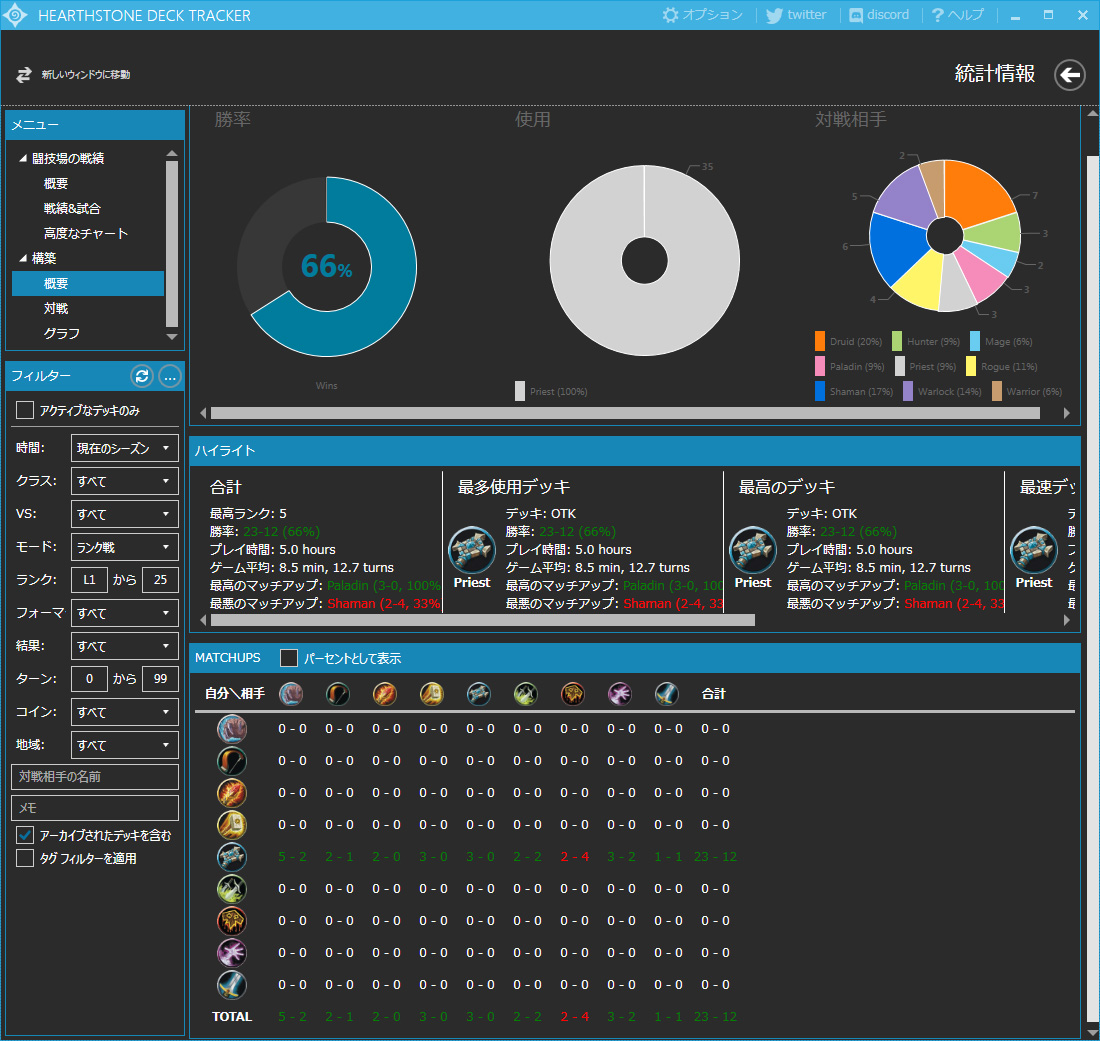Image resolution: width=1100 pixels, height=1041 pixels.
Task: Go back using the arrow next to 統計情報
Action: [x=1070, y=74]
